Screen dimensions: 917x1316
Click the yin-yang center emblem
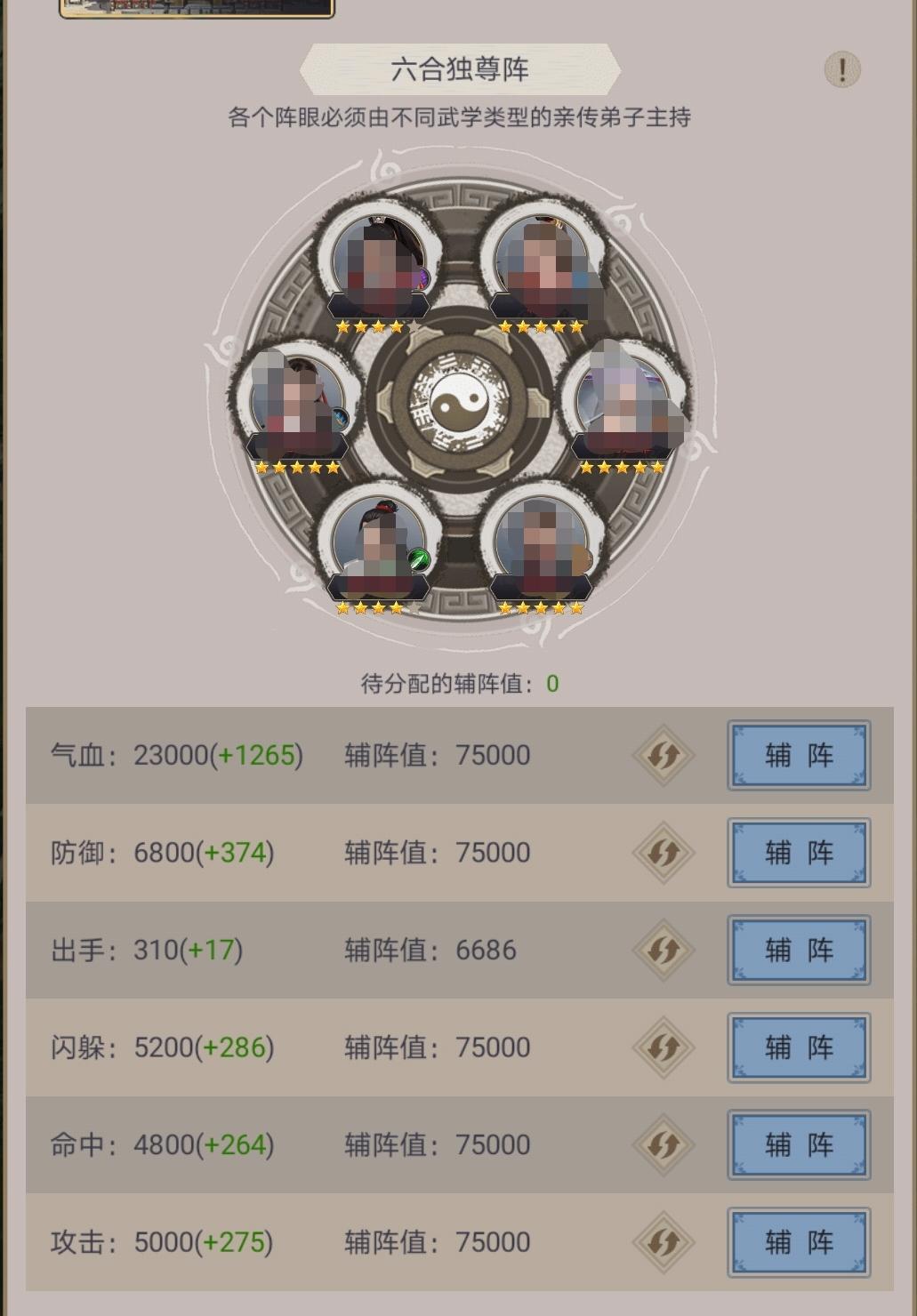point(459,403)
